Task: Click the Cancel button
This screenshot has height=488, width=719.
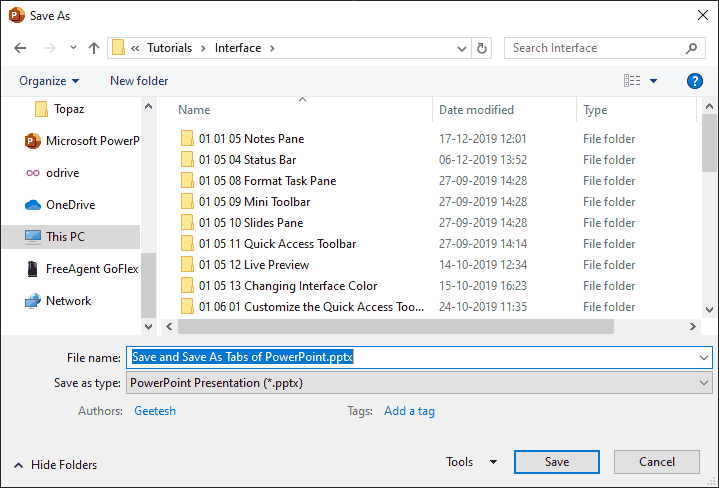Action: point(657,462)
